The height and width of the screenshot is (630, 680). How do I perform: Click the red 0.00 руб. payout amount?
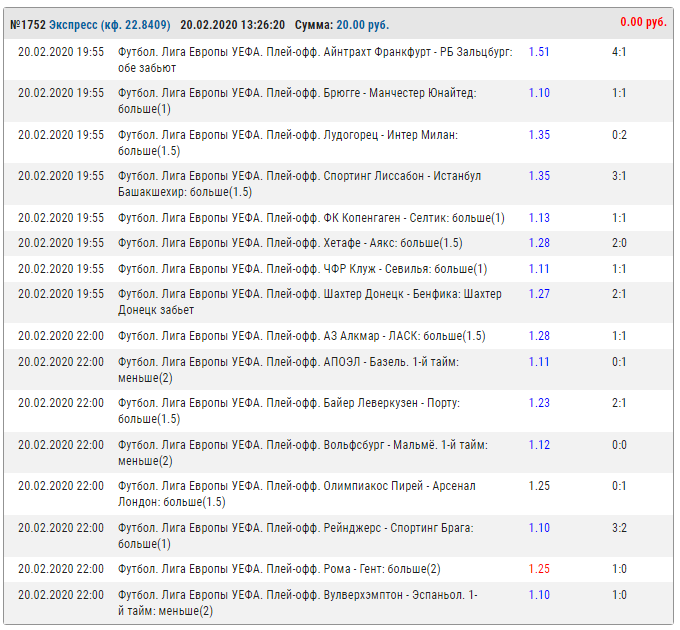(645, 21)
